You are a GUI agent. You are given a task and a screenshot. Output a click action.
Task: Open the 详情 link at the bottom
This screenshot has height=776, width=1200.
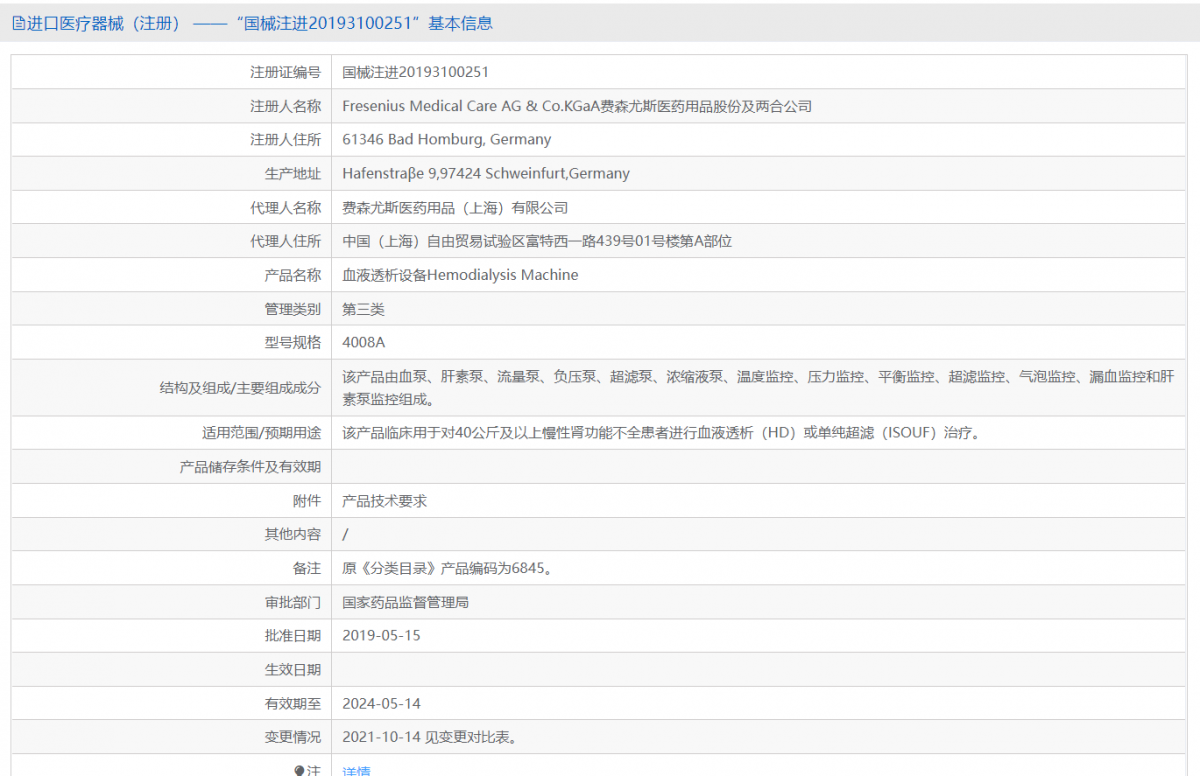pos(356,771)
